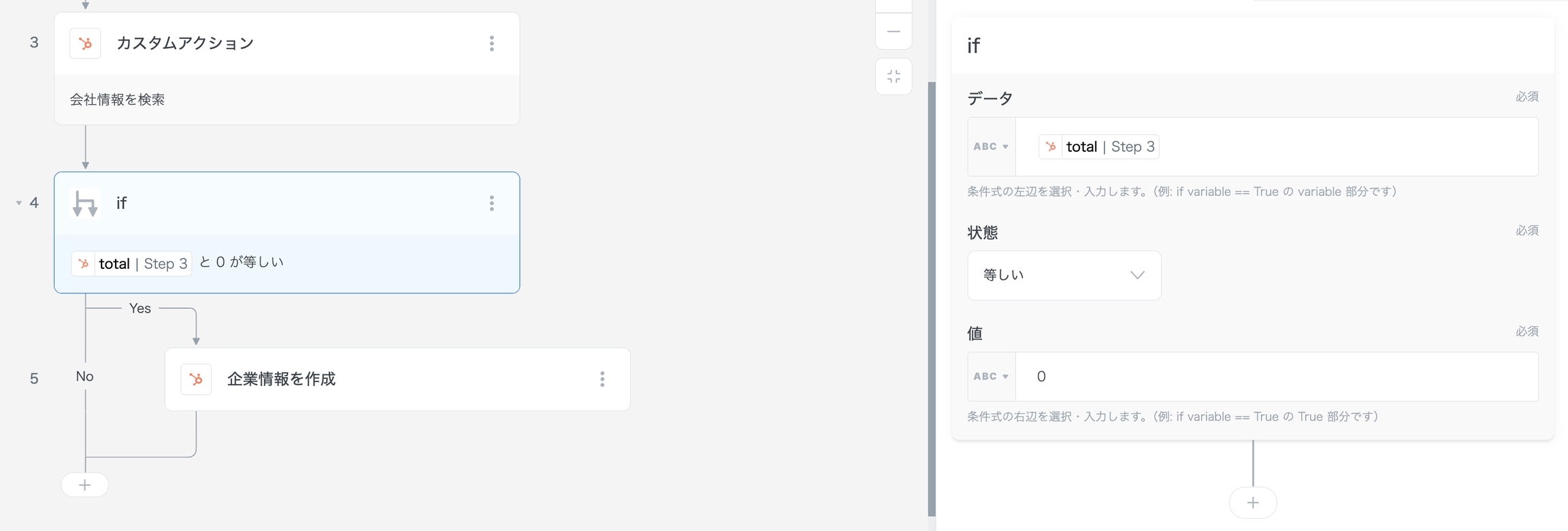Zoom out the workflow canvas

tap(894, 31)
